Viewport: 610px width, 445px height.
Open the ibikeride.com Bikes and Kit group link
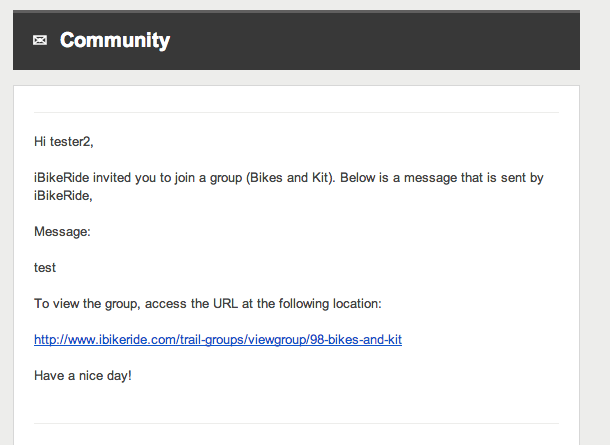click(218, 340)
